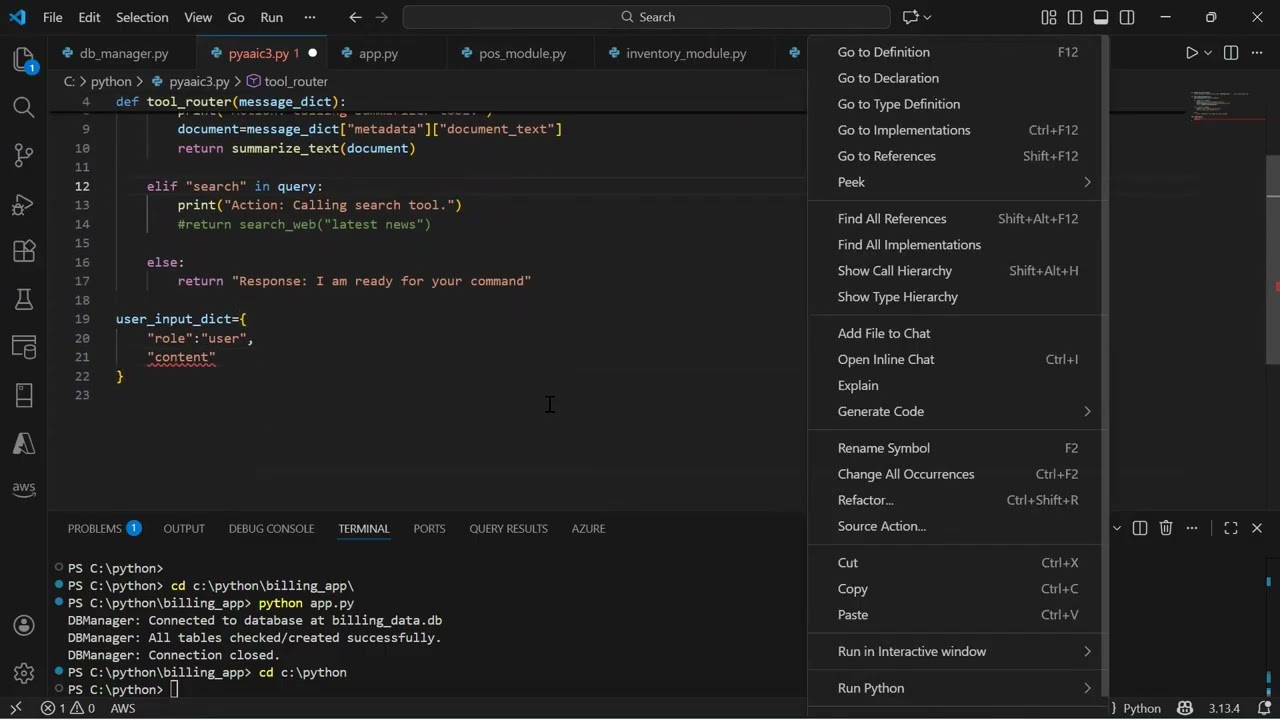1280x720 pixels.
Task: Switch to inventory_module.py tab
Action: tap(686, 53)
